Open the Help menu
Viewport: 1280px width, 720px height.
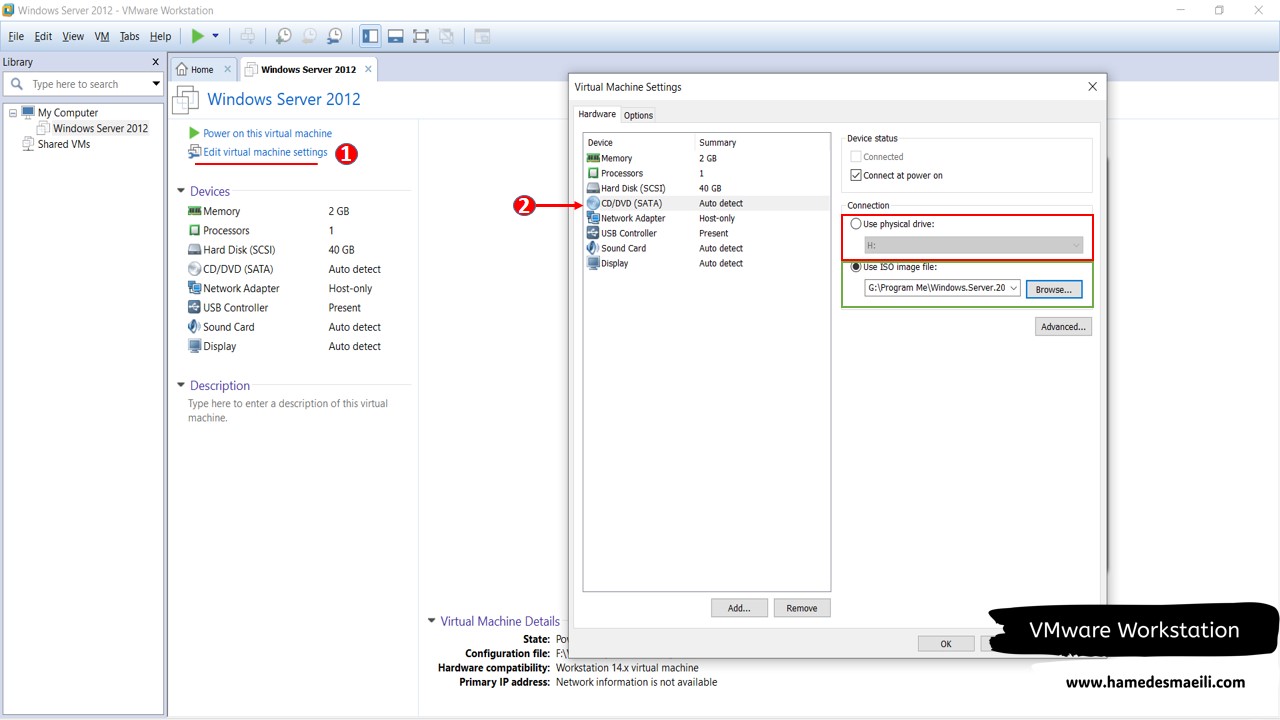pos(160,36)
